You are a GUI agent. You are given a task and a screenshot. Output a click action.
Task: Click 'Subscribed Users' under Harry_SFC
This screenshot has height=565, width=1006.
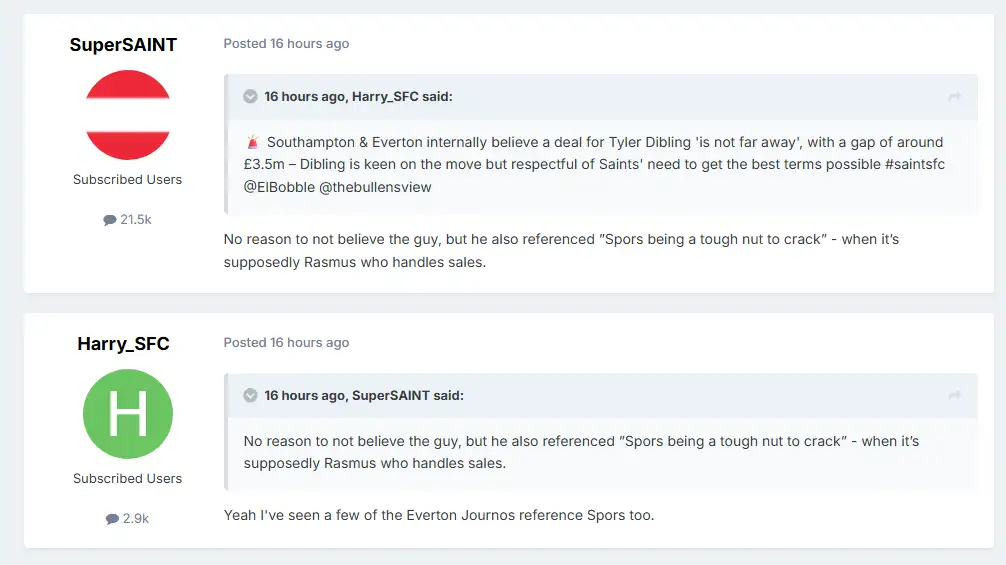(127, 479)
